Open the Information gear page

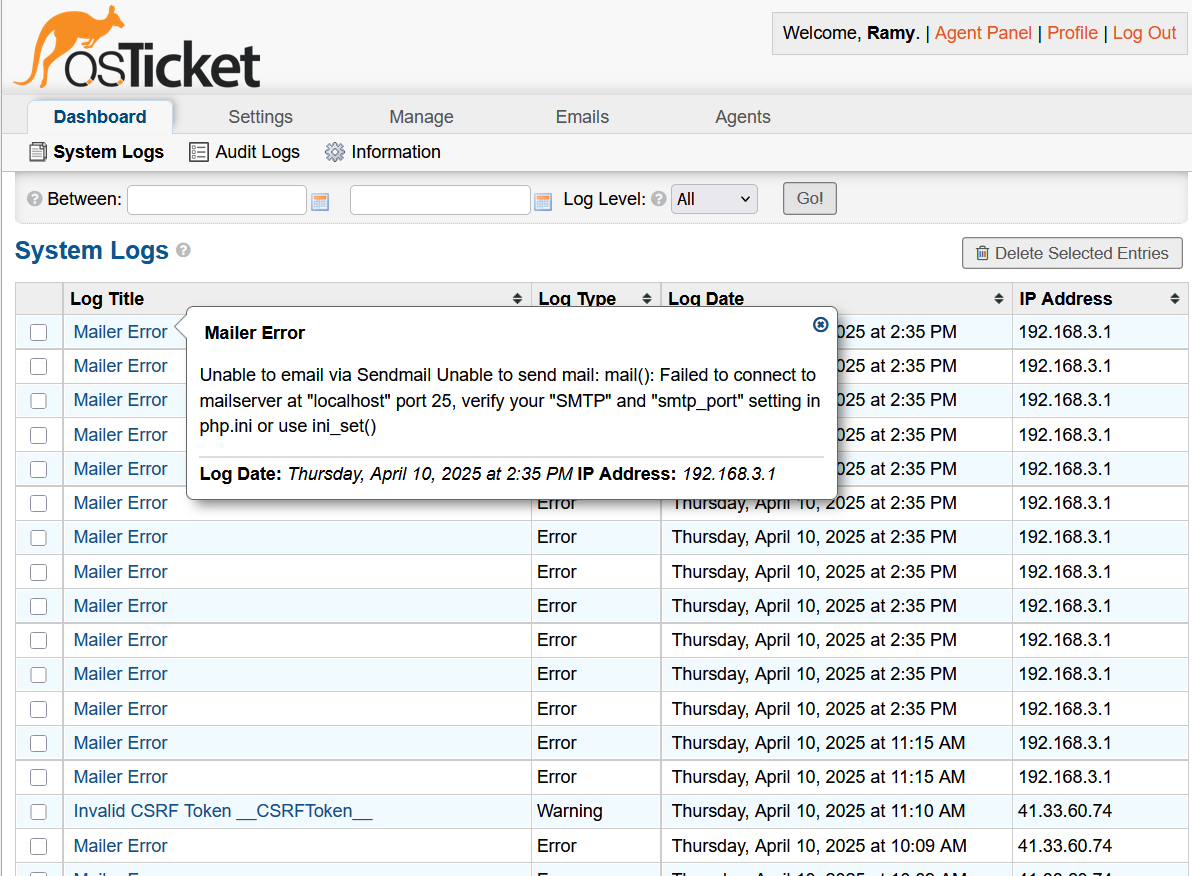coord(383,152)
